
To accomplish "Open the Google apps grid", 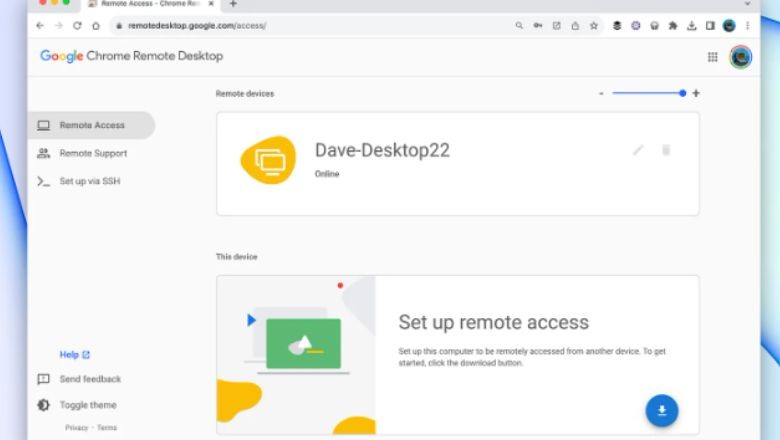I will 713,57.
